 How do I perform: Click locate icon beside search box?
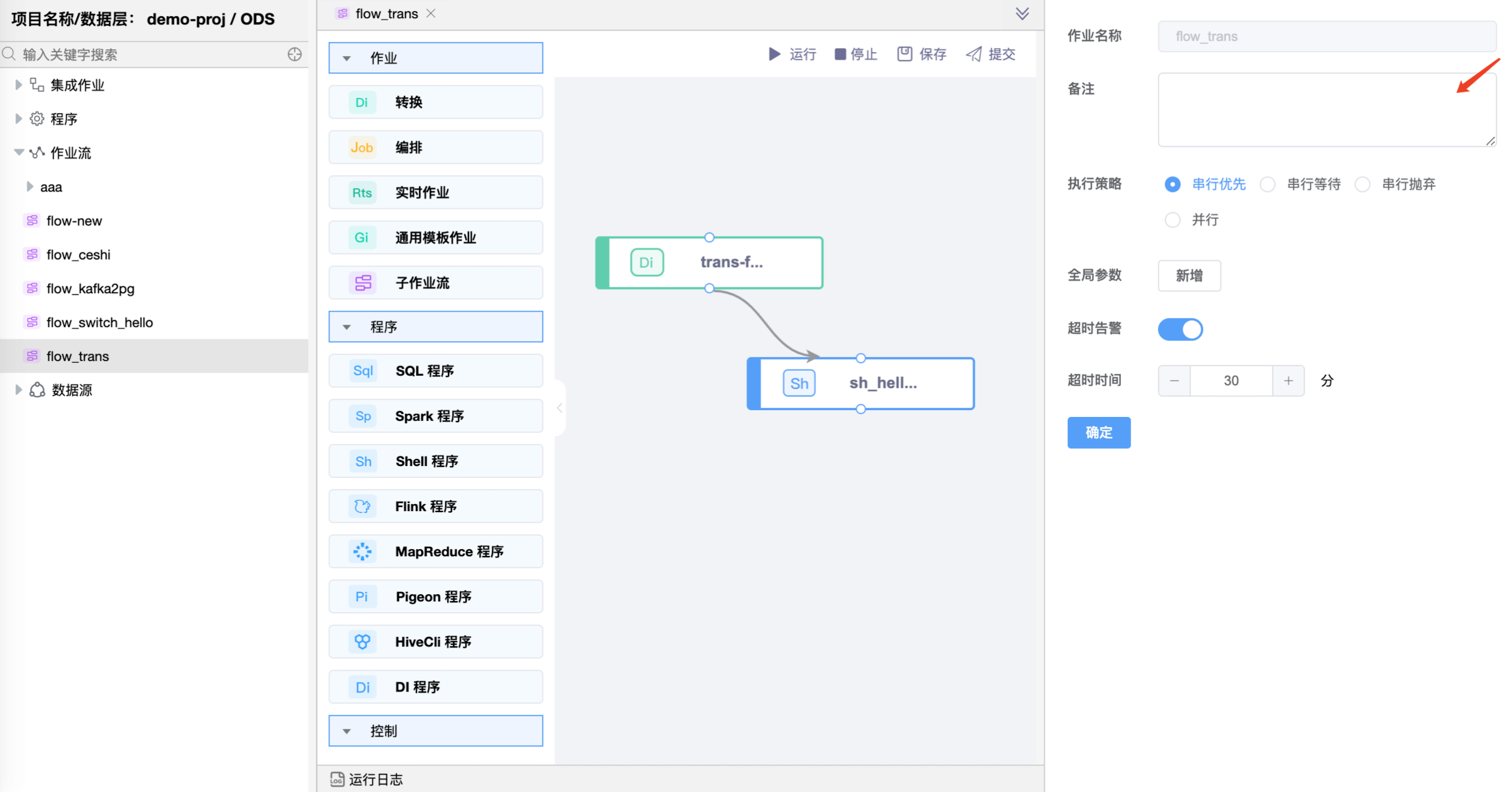tap(295, 54)
